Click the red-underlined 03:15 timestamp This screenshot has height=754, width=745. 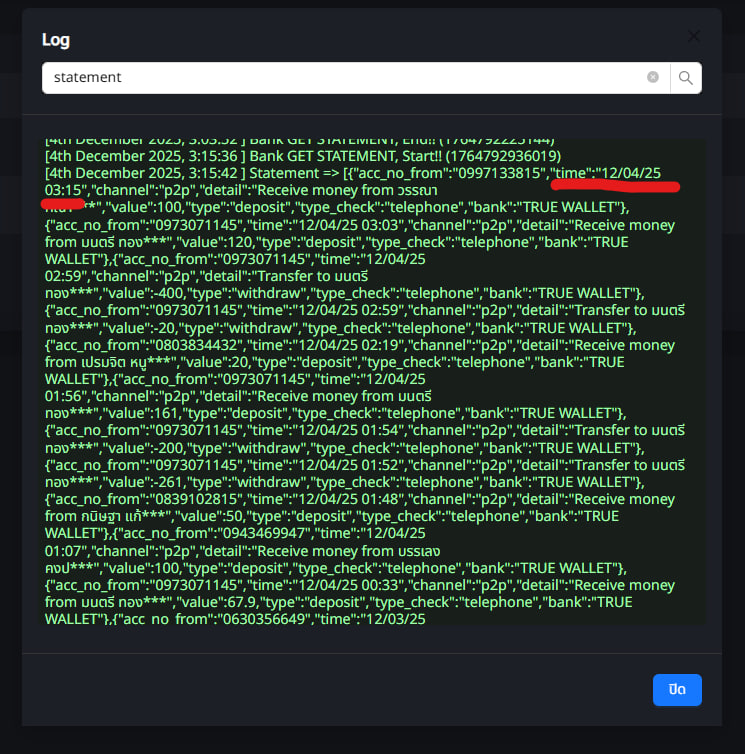click(64, 190)
